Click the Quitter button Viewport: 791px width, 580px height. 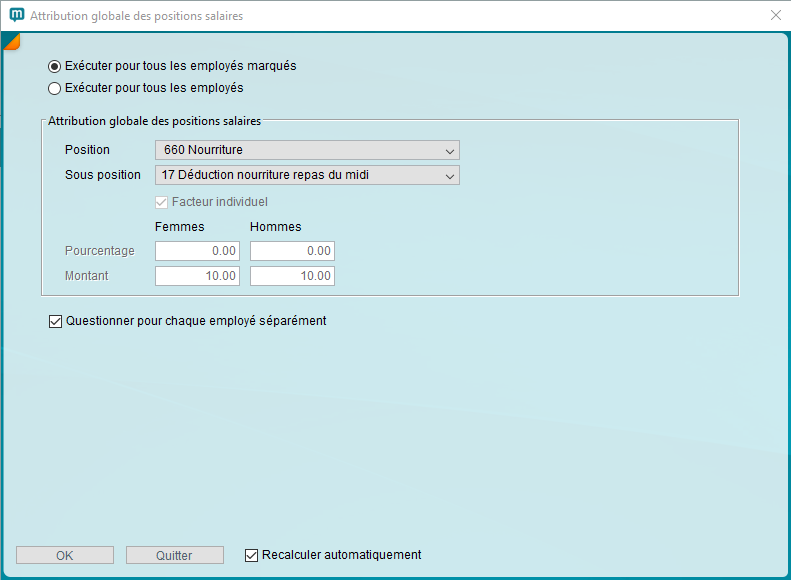(x=175, y=555)
